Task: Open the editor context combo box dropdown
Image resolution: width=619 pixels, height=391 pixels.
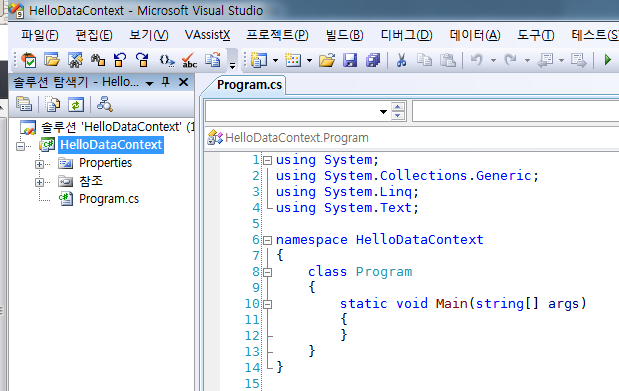Action: coord(383,112)
